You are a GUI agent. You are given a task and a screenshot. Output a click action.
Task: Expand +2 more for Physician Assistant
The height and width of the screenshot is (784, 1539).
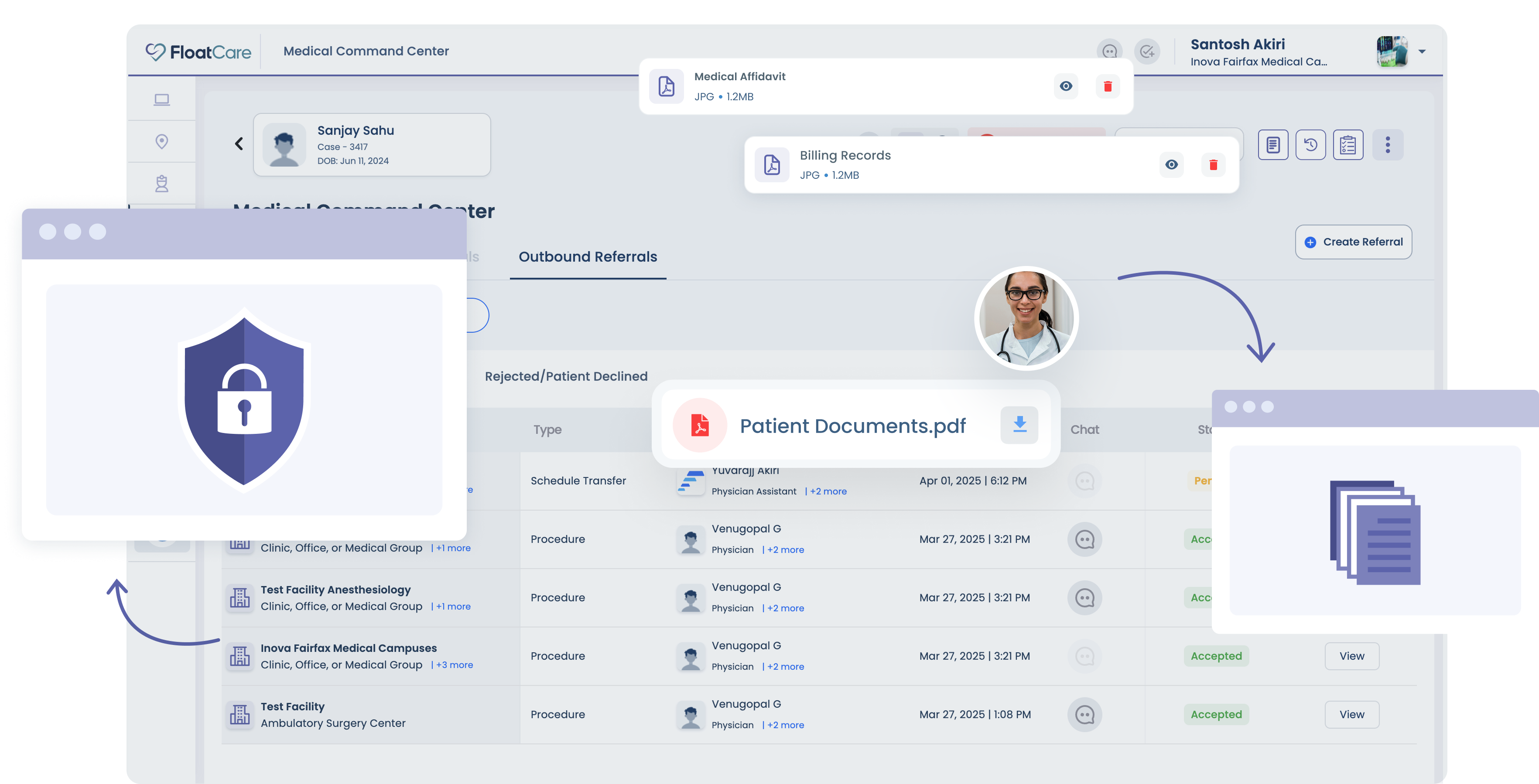coord(828,491)
